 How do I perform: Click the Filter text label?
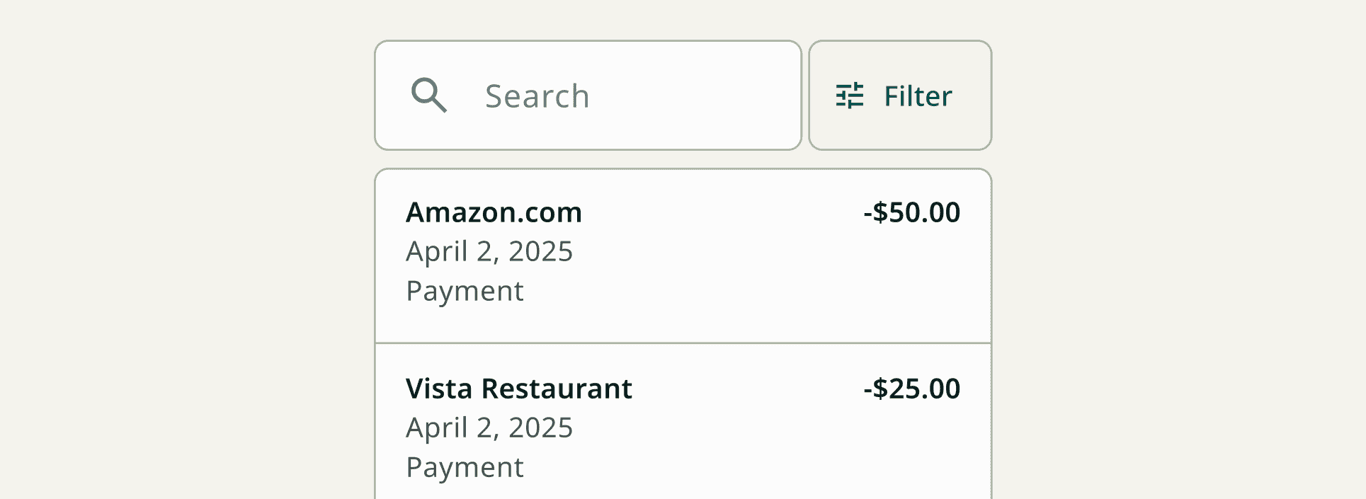point(918,96)
